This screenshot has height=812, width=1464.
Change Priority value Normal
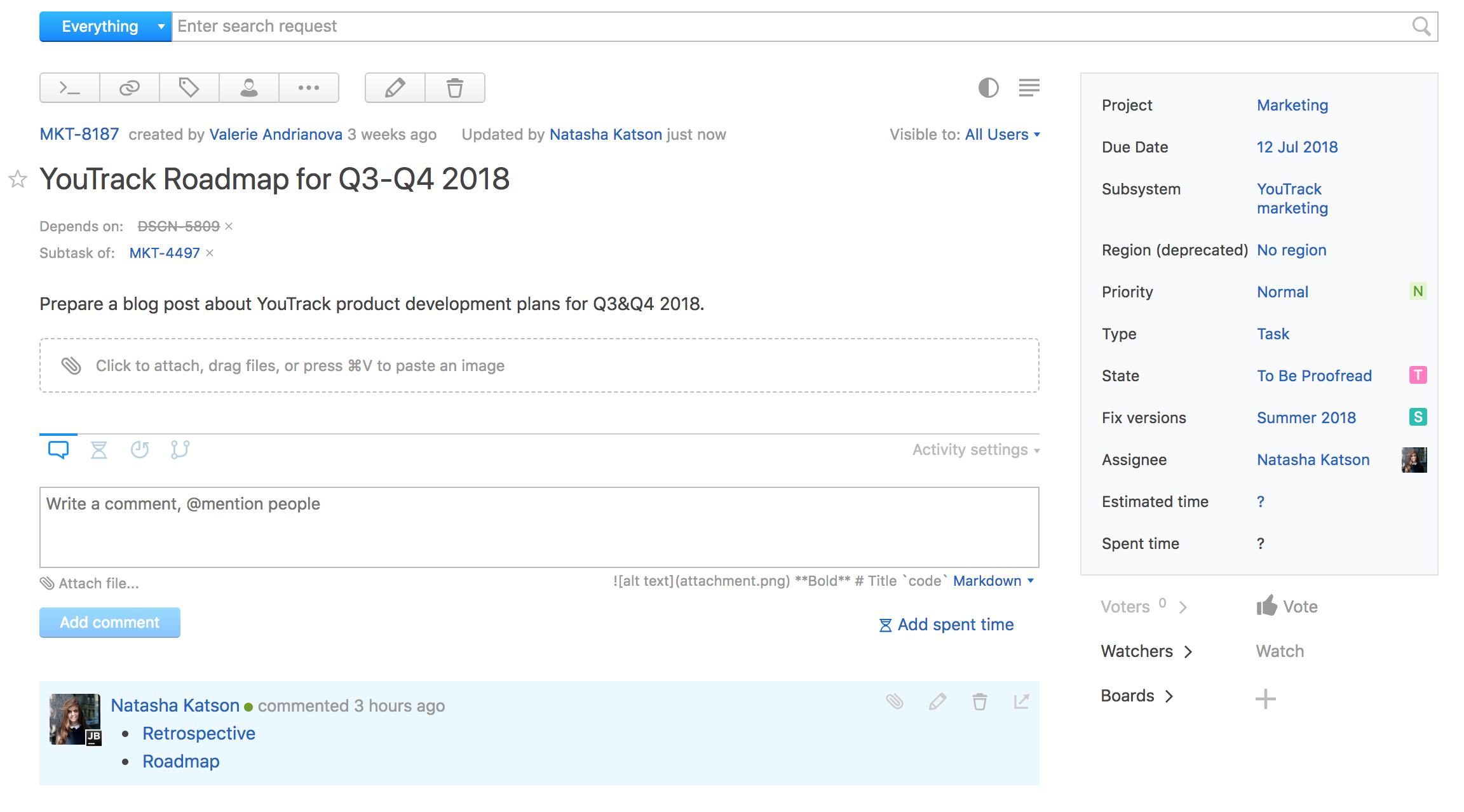tap(1282, 292)
